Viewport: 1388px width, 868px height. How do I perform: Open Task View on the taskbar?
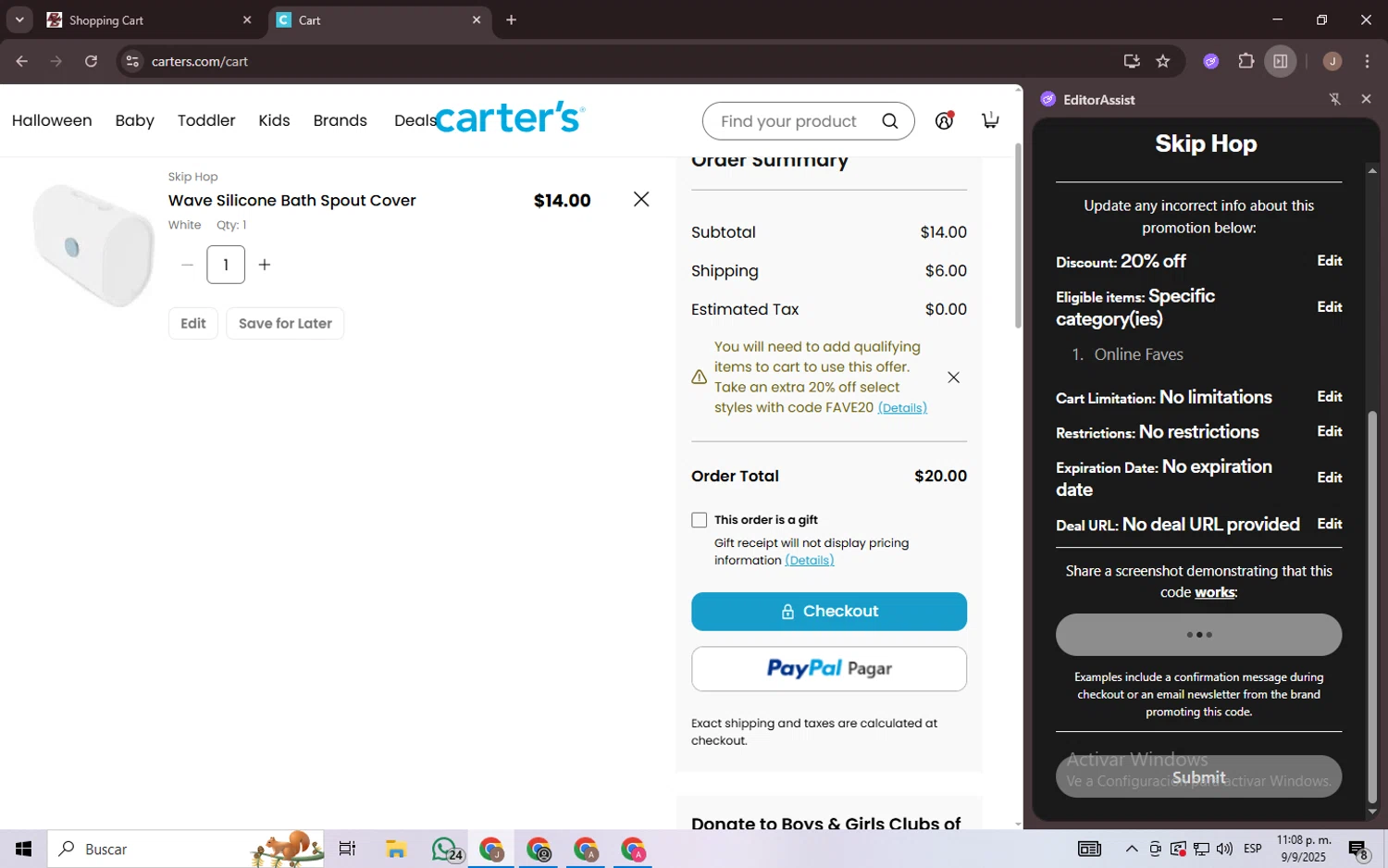[347, 849]
